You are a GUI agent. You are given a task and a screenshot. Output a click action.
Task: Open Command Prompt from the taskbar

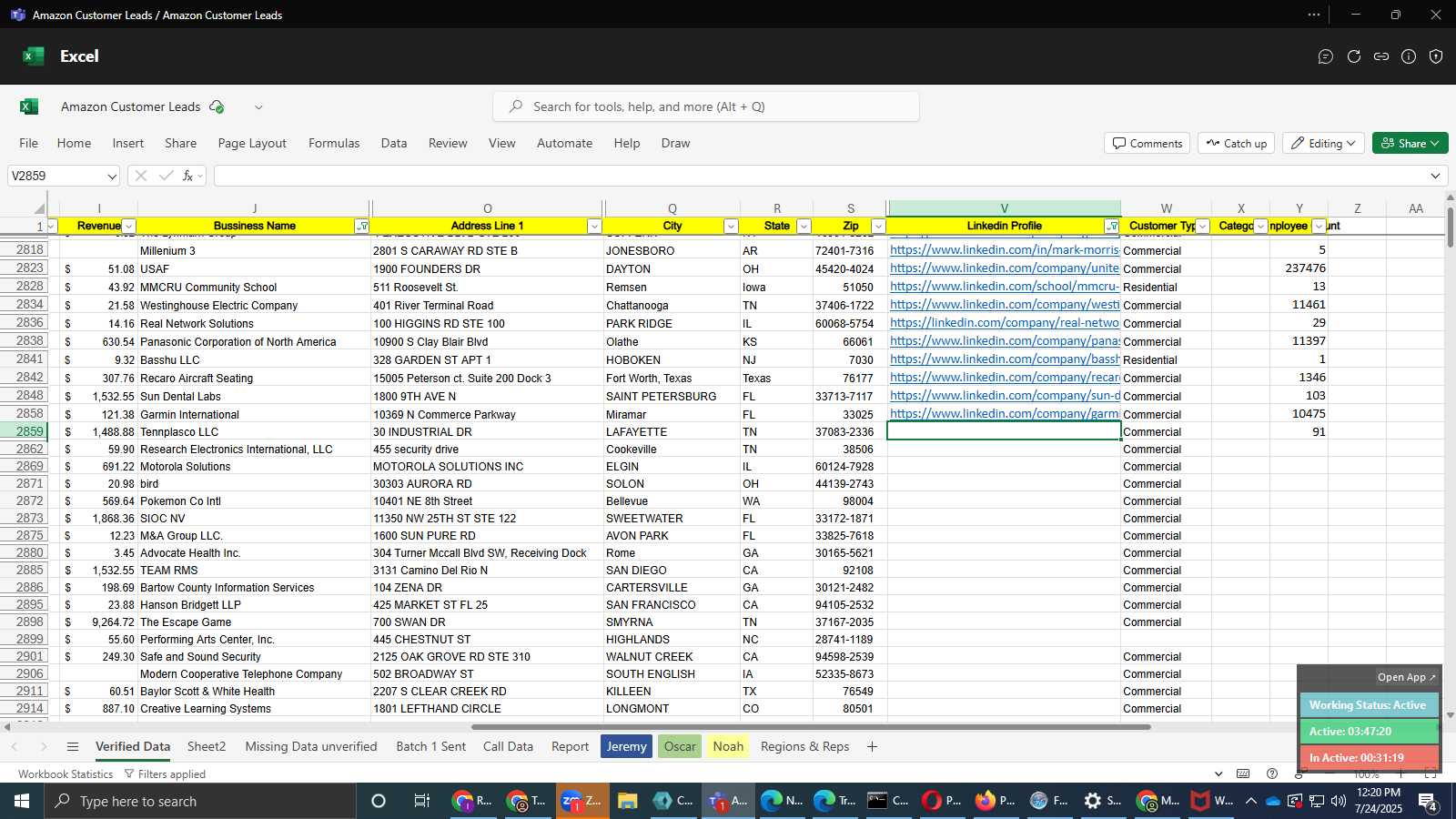click(888, 801)
